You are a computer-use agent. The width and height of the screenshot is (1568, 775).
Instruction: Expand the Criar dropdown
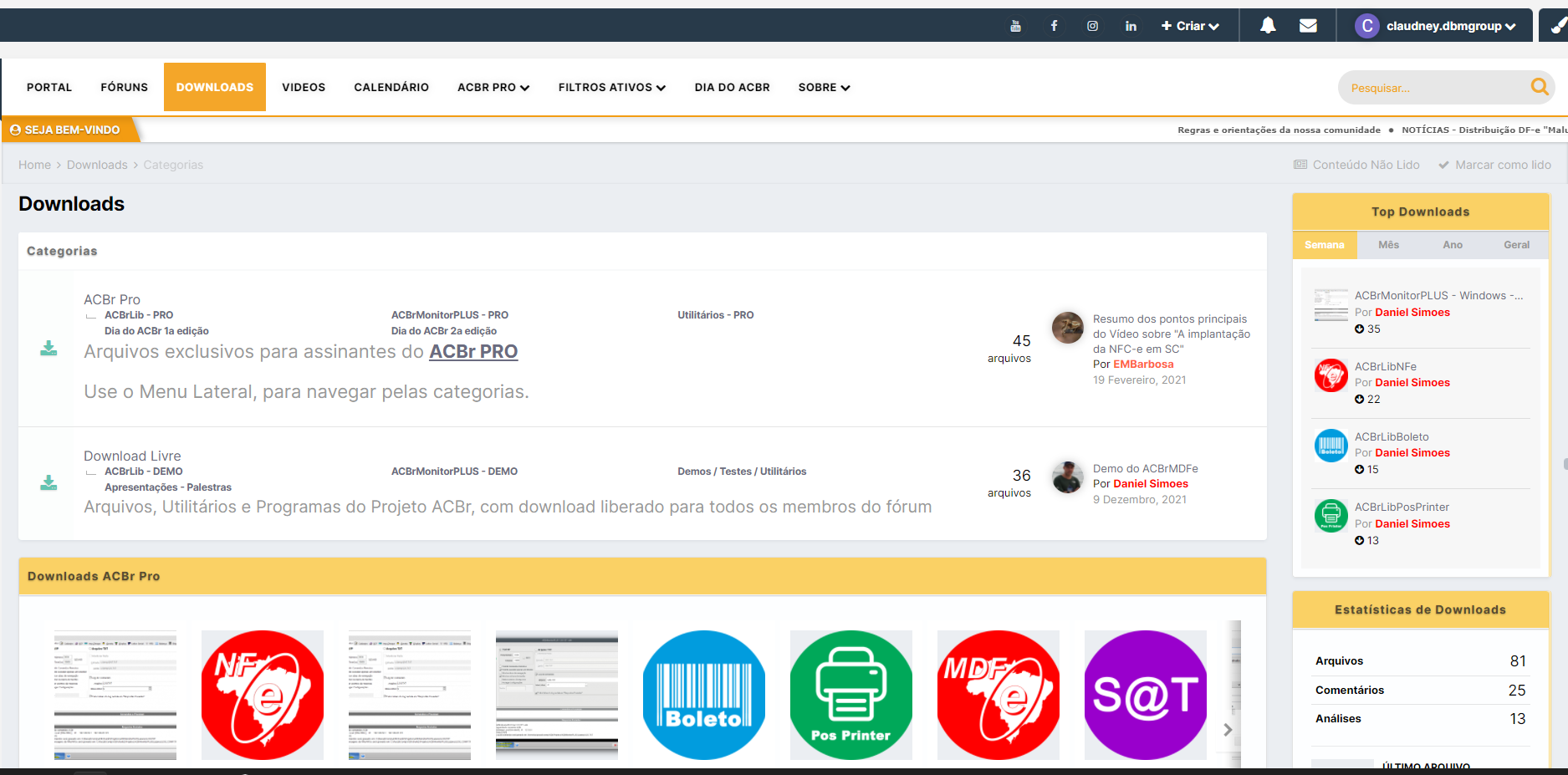(x=1190, y=26)
